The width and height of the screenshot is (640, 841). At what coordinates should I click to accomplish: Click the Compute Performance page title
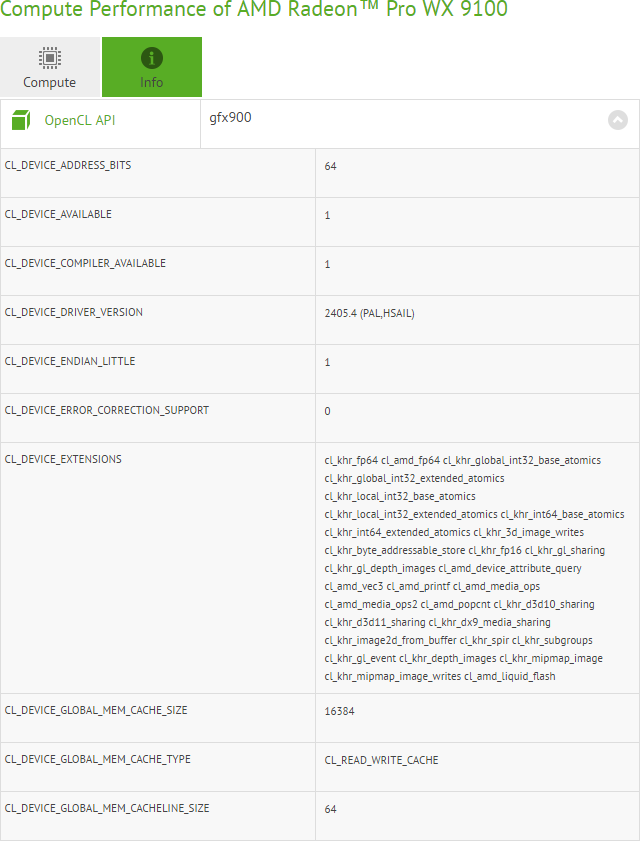tap(254, 11)
